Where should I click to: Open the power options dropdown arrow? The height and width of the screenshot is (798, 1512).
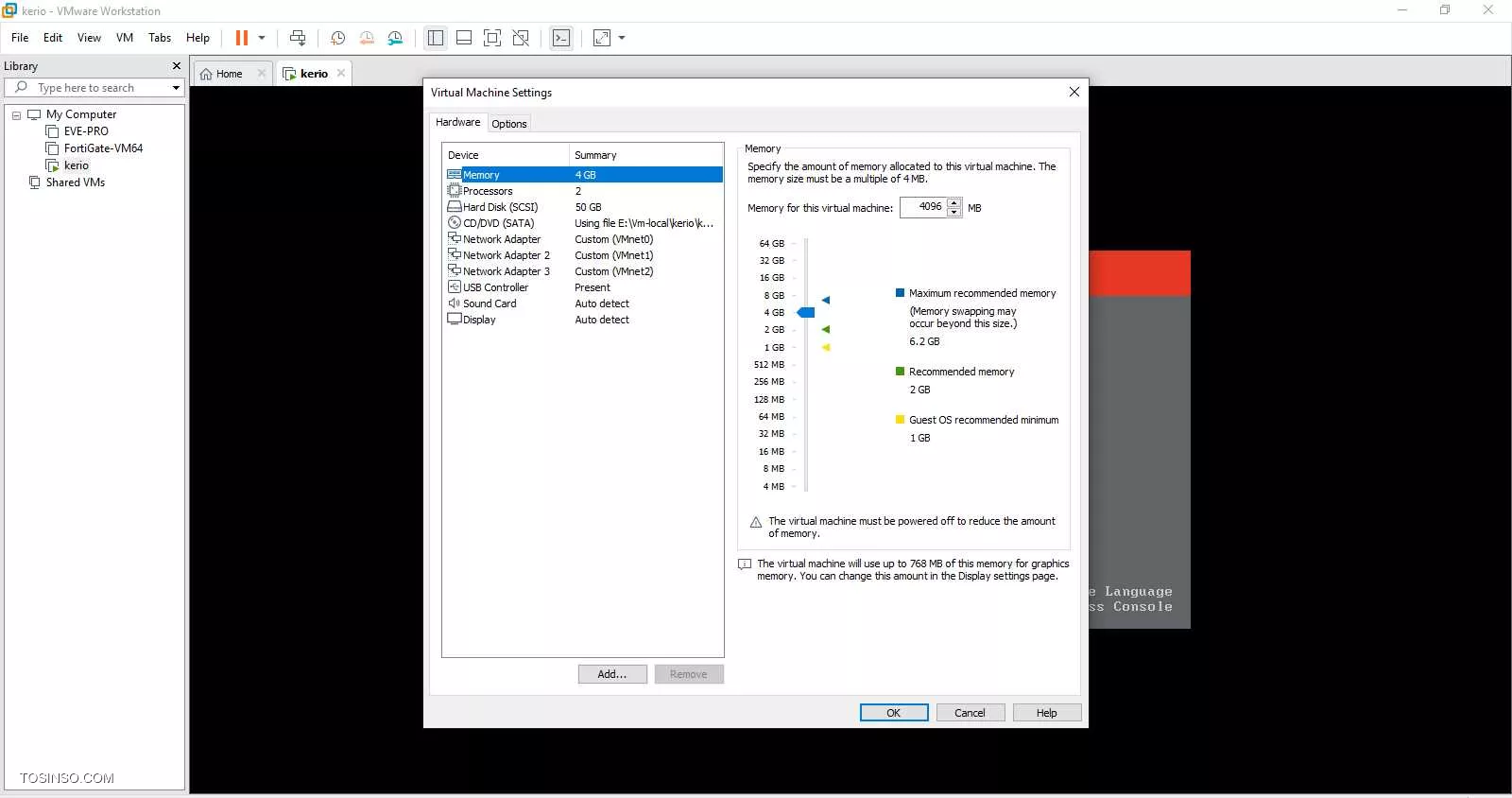(262, 38)
